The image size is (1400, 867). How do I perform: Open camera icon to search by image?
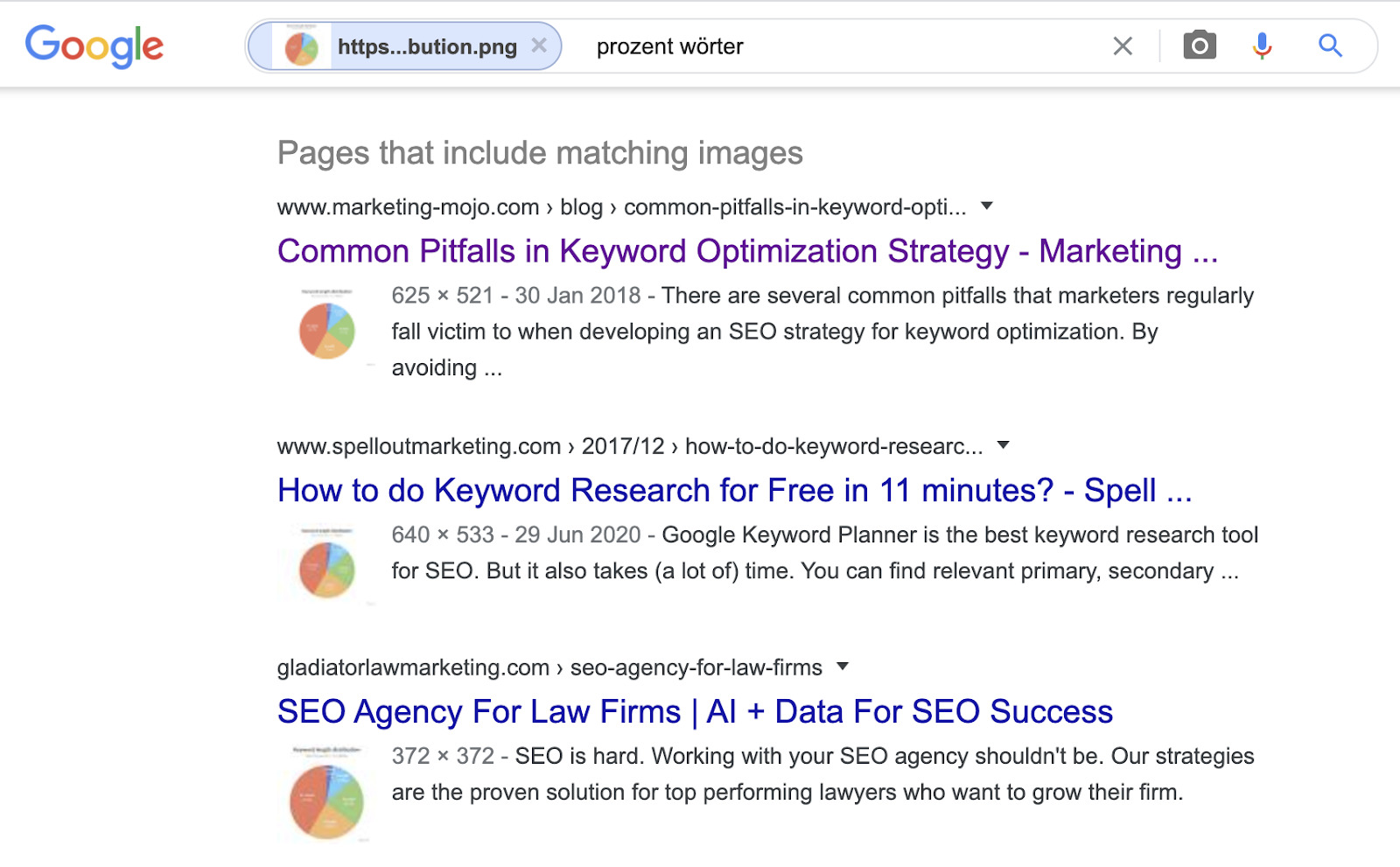[x=1200, y=45]
